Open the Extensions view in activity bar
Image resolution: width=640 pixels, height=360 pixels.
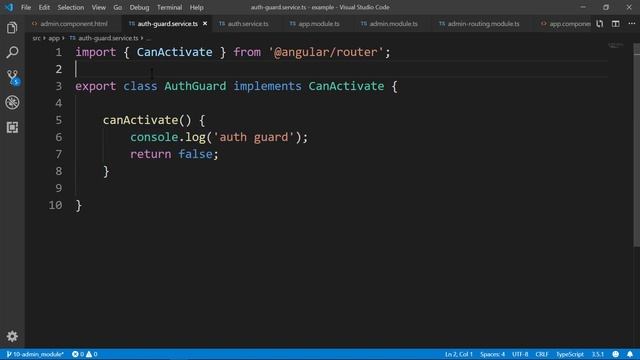(12, 127)
